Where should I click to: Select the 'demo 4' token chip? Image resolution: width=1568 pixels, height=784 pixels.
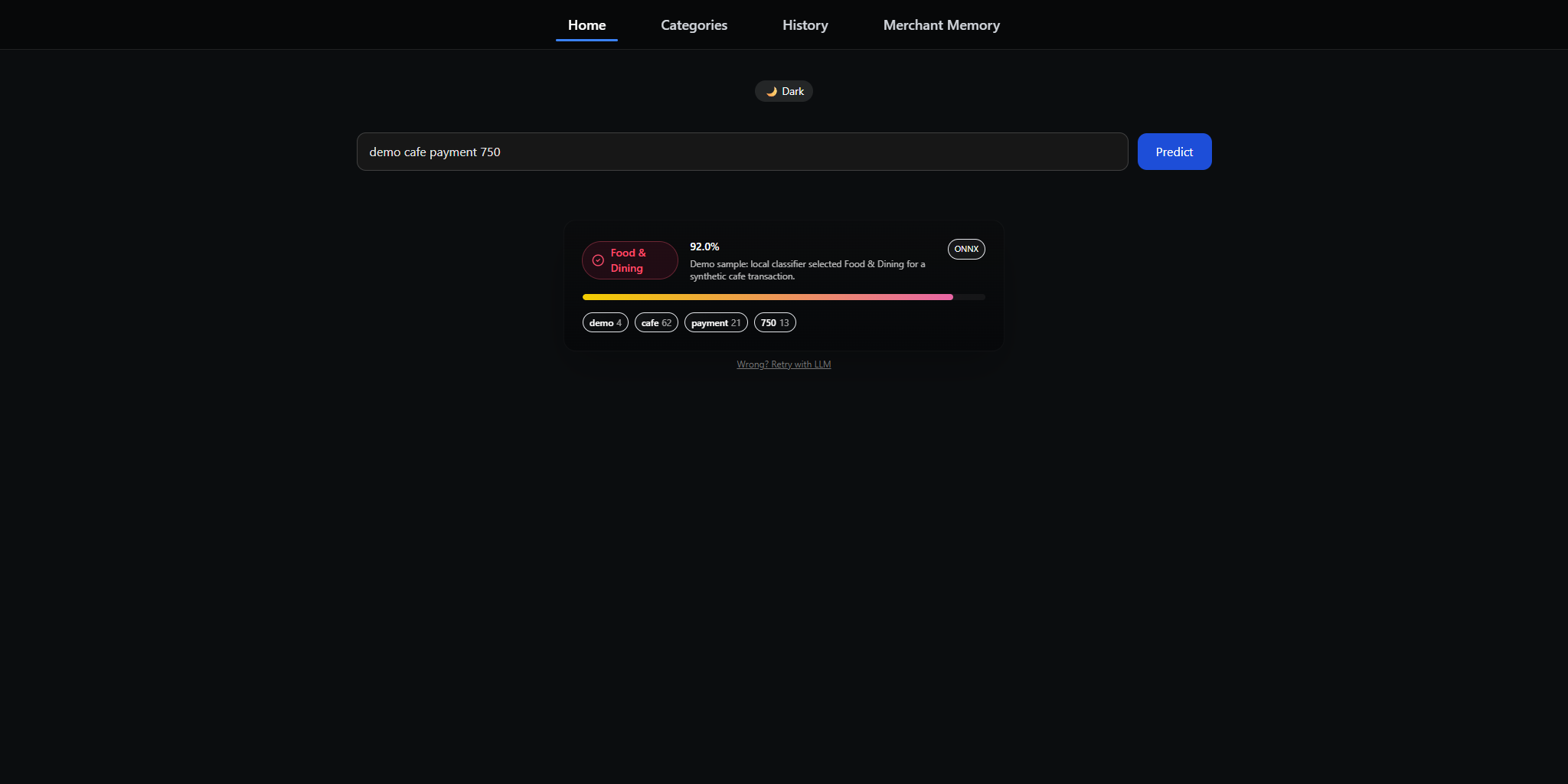pos(605,323)
